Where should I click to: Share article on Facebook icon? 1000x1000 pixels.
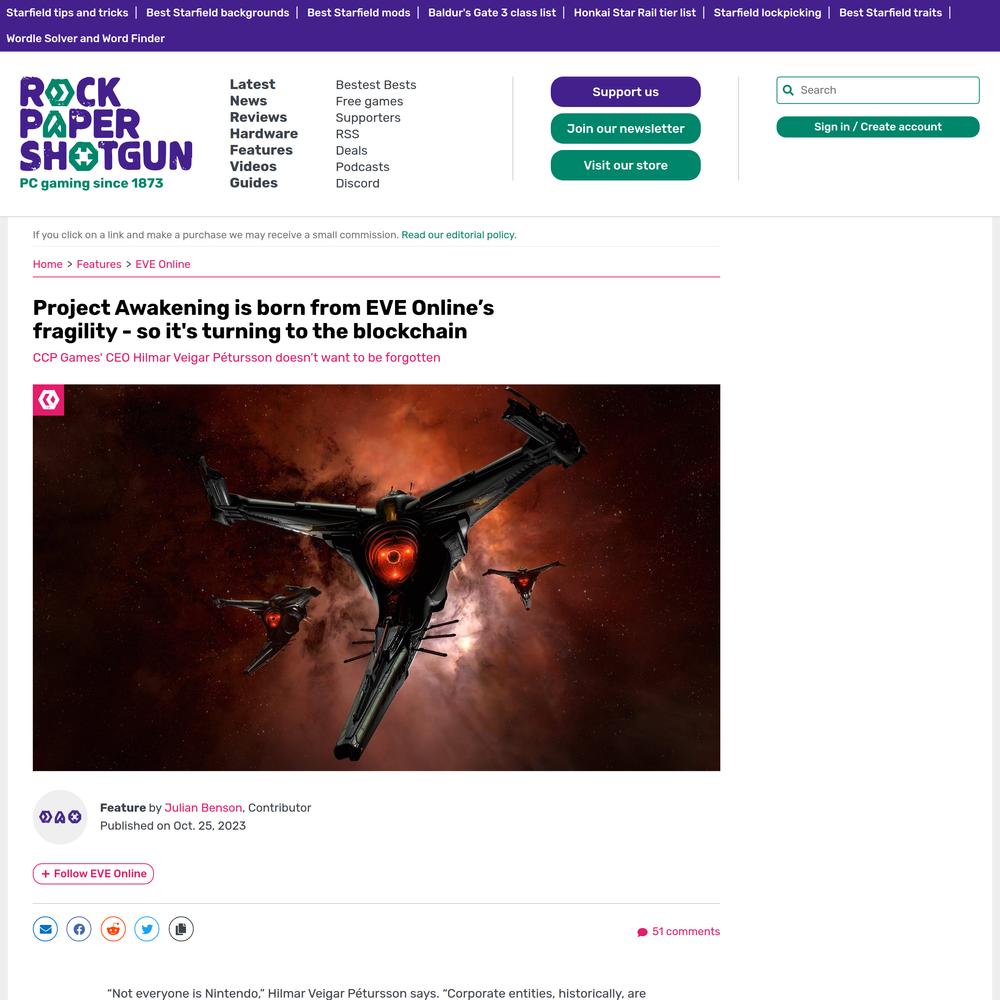(x=79, y=929)
